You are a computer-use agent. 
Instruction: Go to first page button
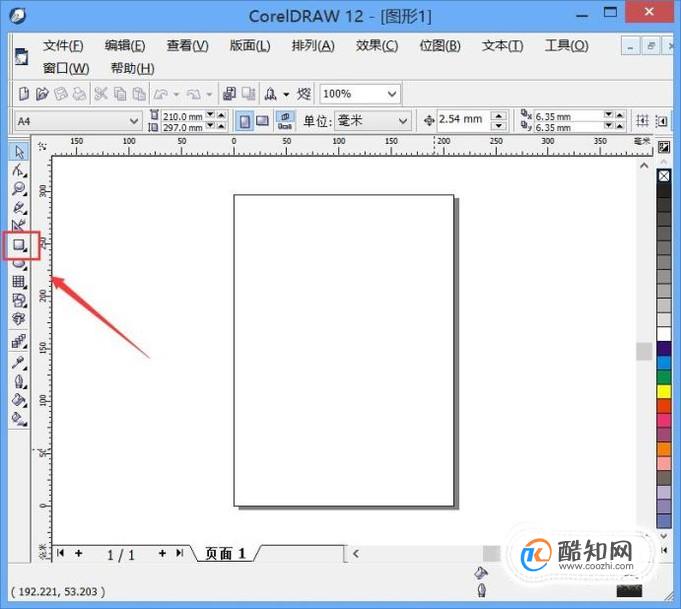[x=61, y=553]
